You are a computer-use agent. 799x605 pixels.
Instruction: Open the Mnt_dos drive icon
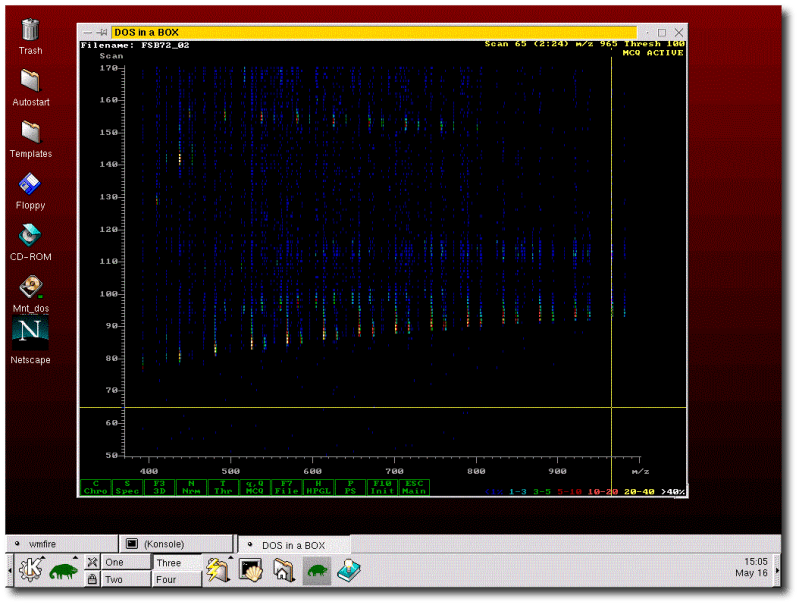point(30,288)
